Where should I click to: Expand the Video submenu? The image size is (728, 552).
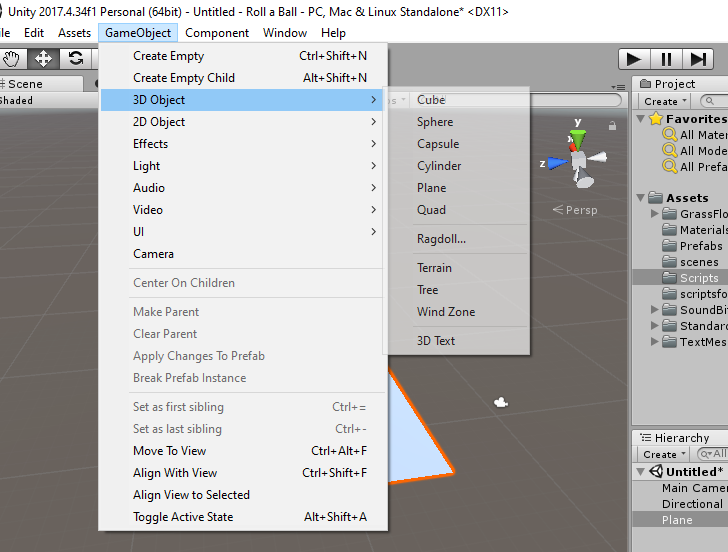click(x=241, y=209)
